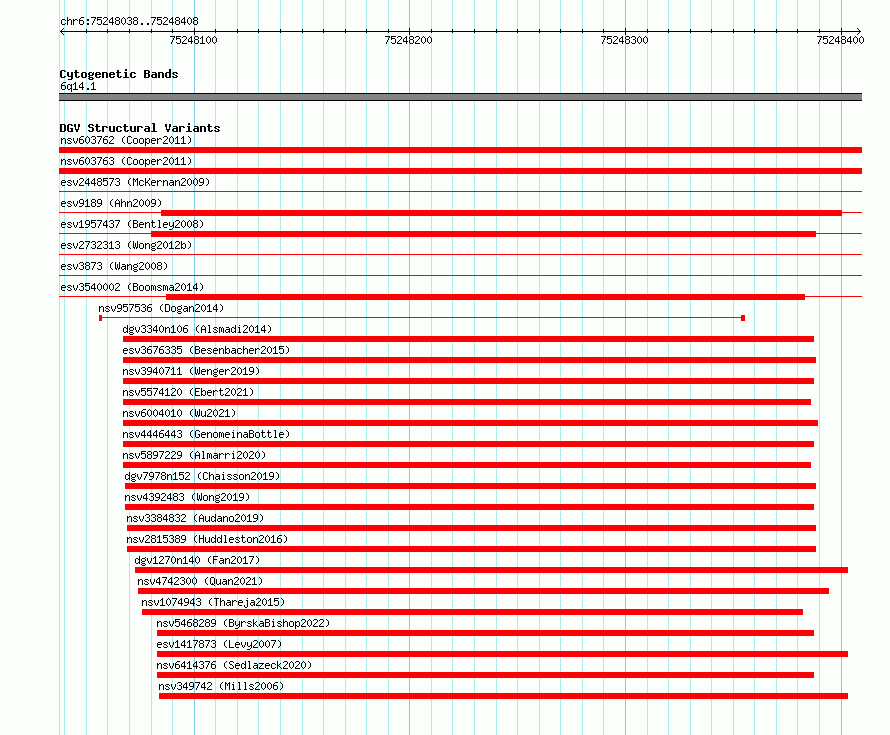890x735 pixels.
Task: Open nsv3940711 (Wenger2019) details
Action: [x=191, y=371]
